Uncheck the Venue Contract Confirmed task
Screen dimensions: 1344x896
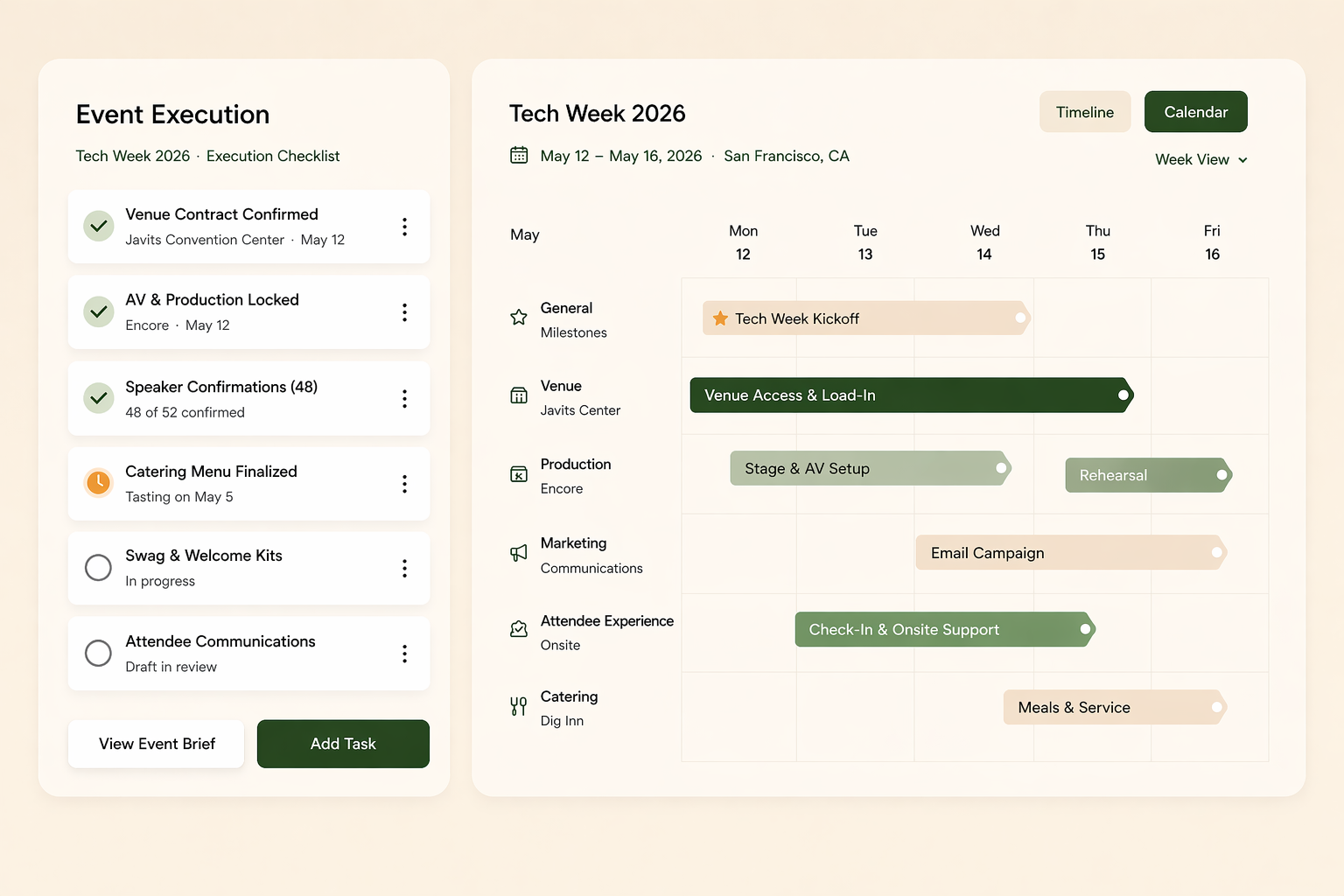98,226
